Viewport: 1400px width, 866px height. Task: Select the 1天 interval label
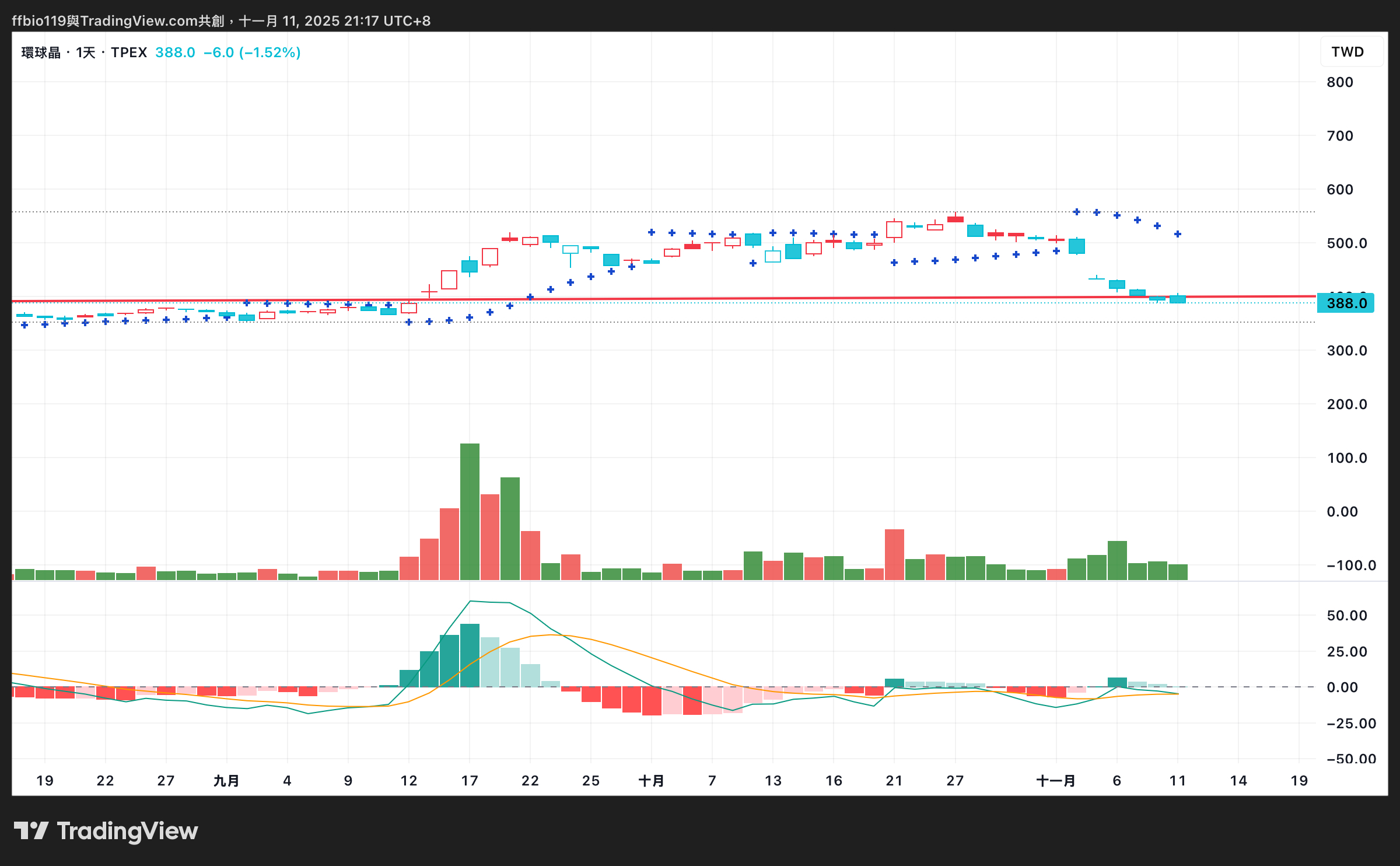coord(85,53)
